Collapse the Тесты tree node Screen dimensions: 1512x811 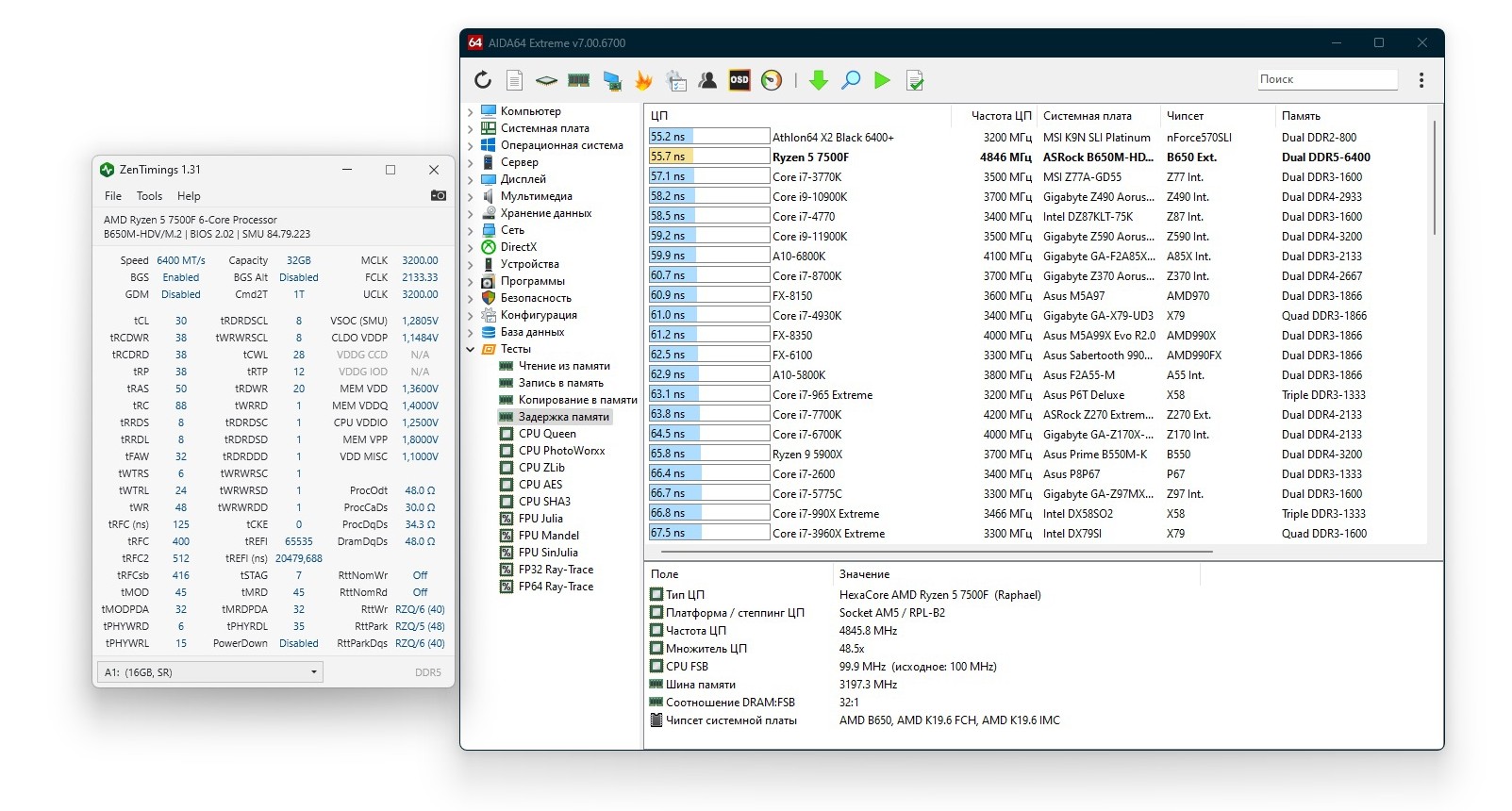471,350
